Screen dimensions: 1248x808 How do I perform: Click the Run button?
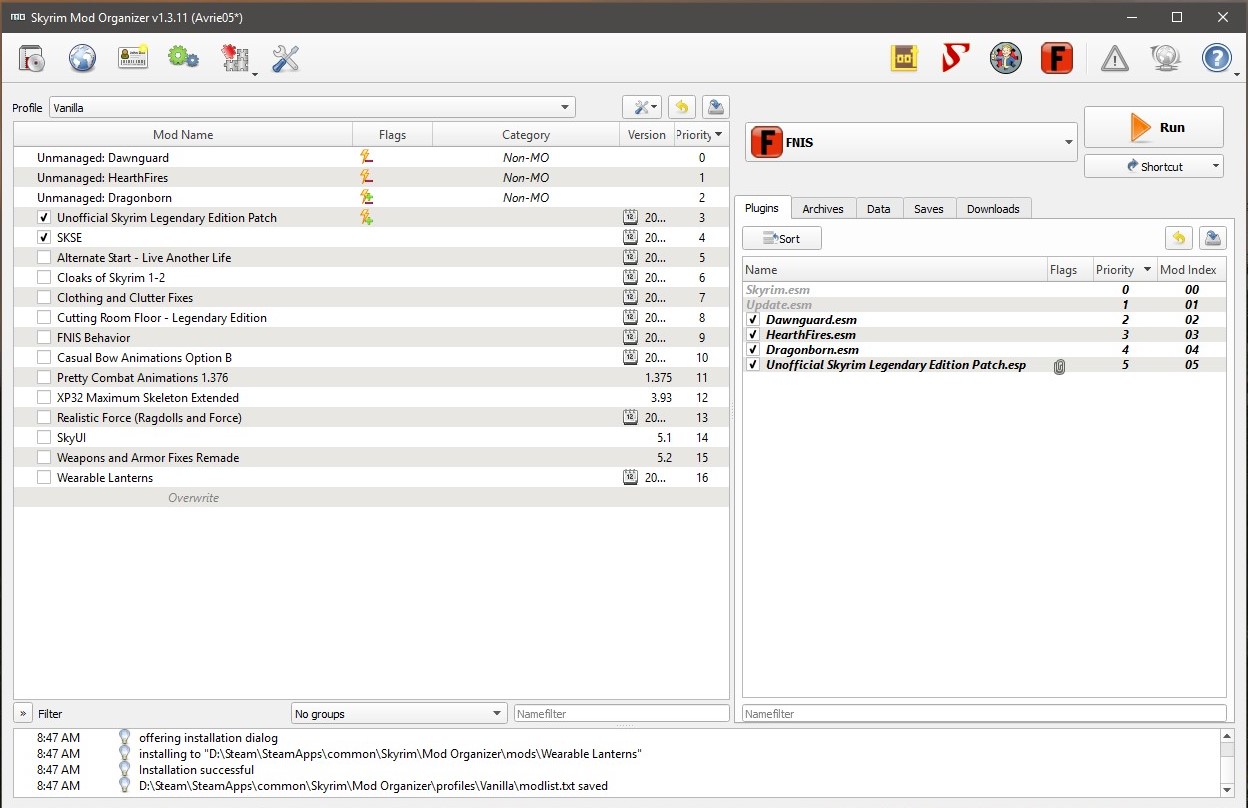(1154, 127)
